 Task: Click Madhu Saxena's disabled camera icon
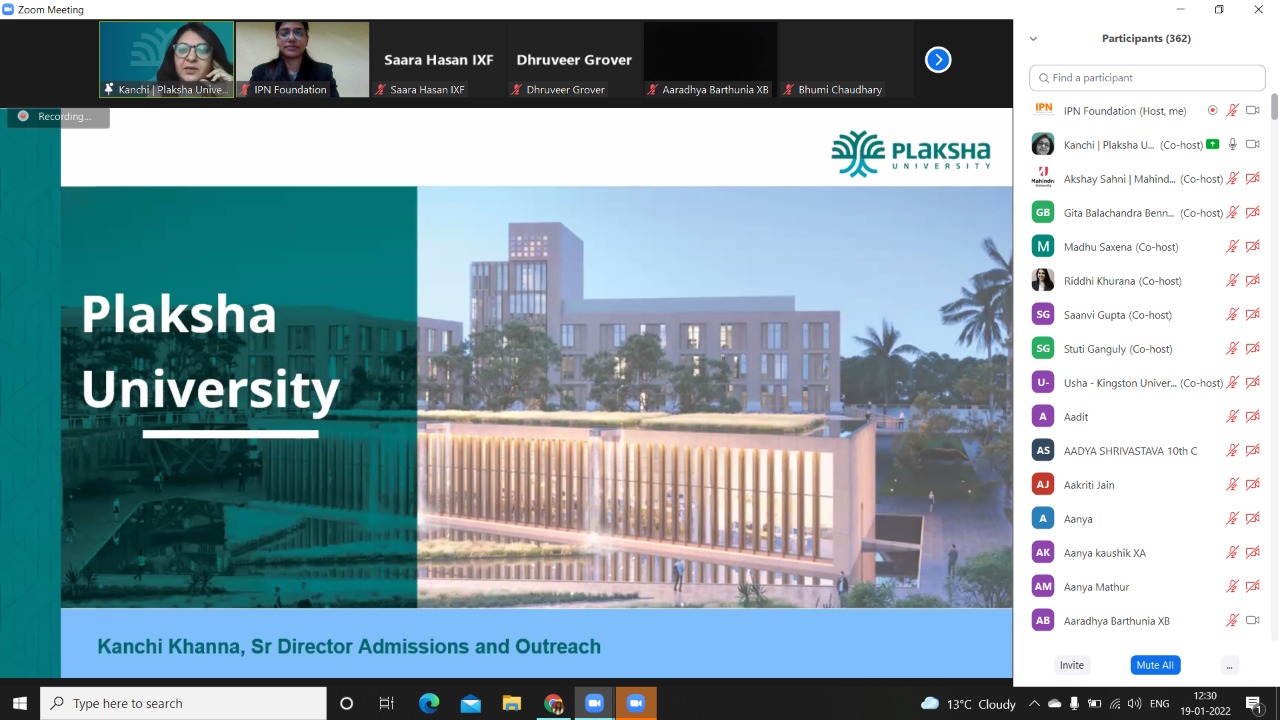click(1252, 247)
